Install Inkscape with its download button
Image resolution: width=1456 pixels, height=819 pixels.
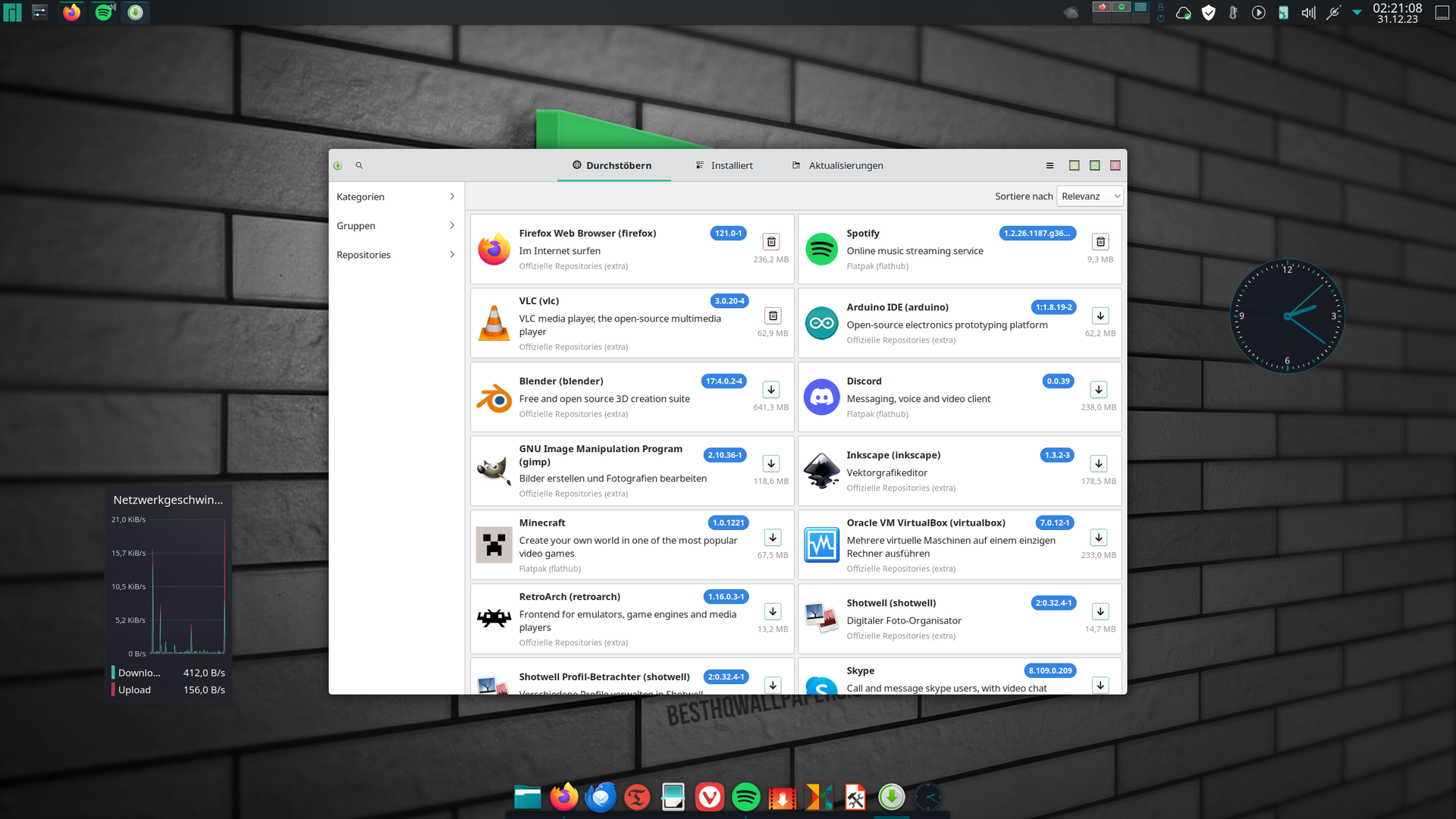1099,463
